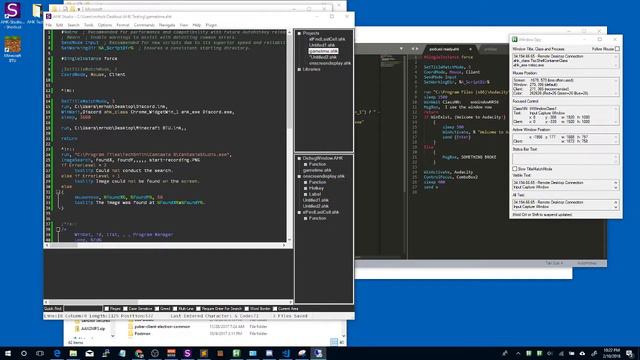Toggle Require Enter For Search checkbox

198,309
